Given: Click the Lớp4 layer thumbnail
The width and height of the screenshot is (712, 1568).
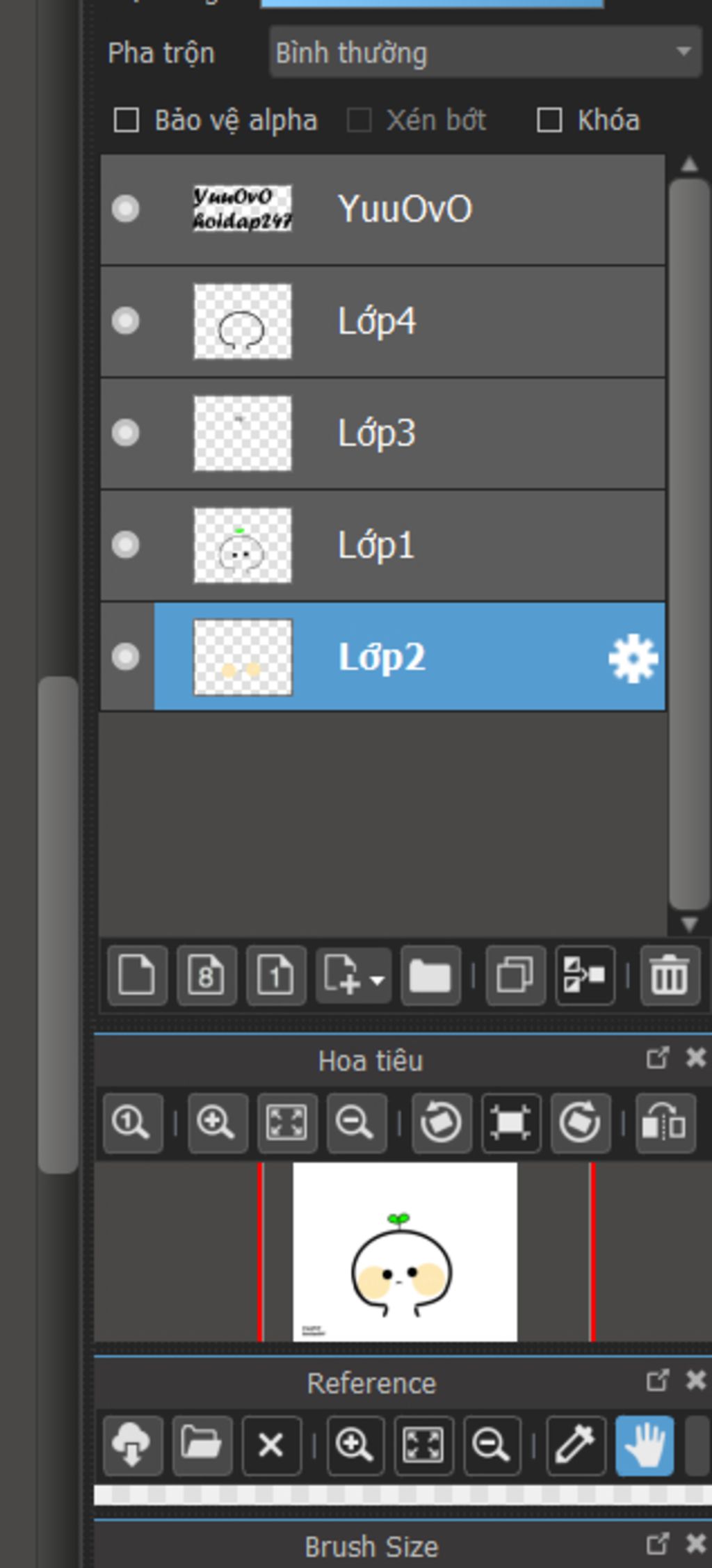Looking at the screenshot, I should (243, 321).
